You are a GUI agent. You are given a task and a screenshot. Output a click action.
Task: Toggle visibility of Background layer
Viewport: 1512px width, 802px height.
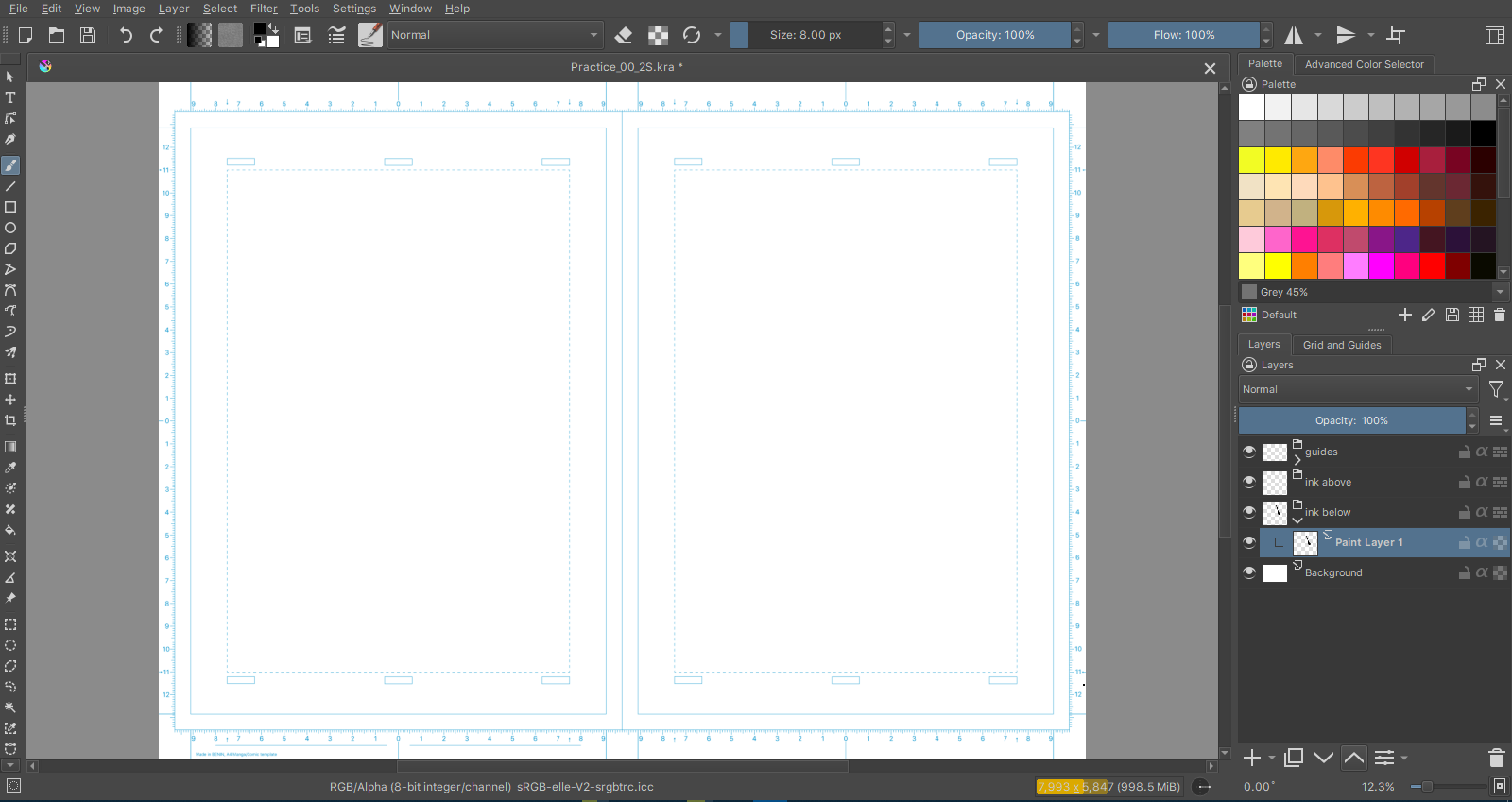(x=1249, y=572)
